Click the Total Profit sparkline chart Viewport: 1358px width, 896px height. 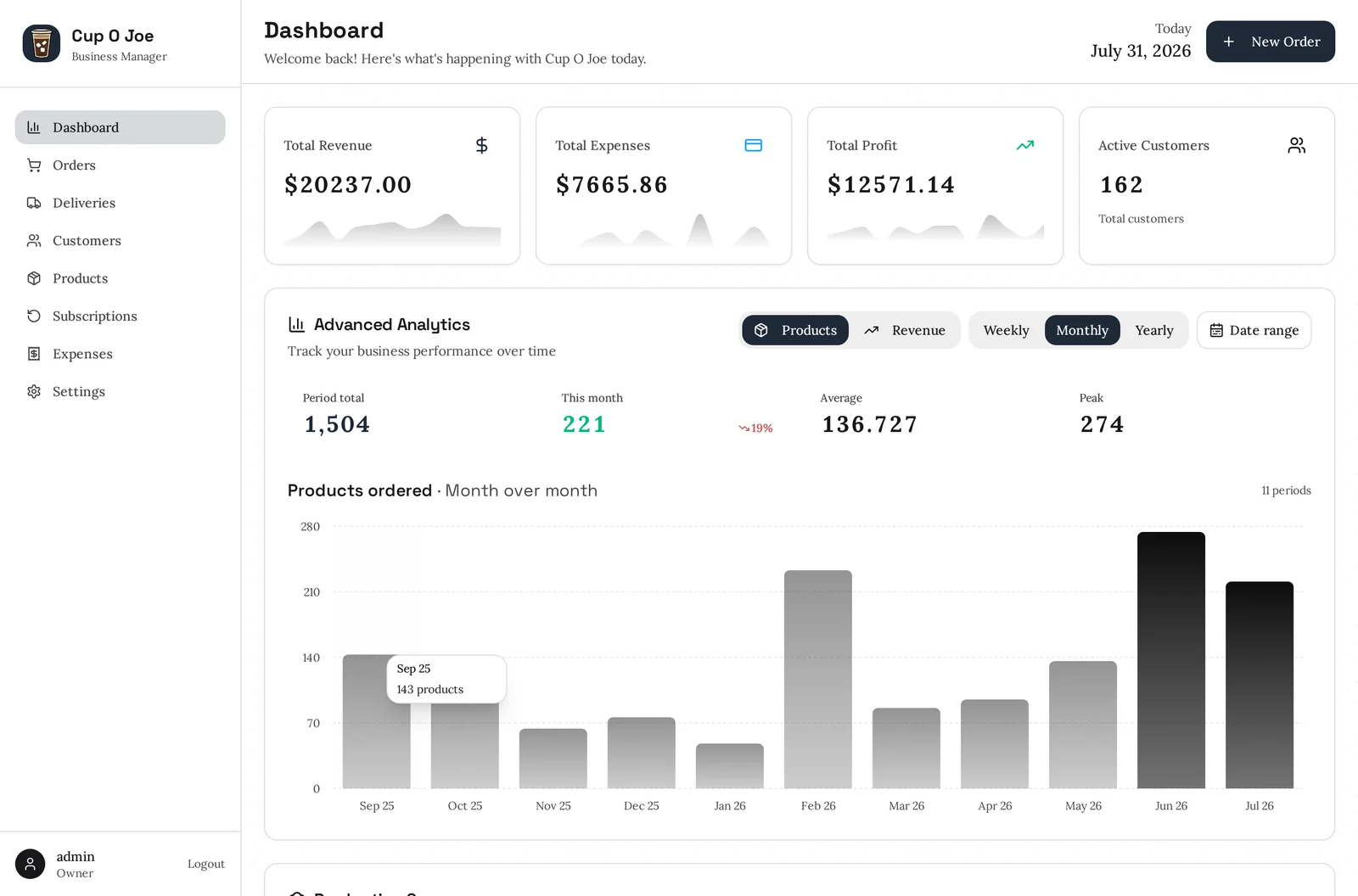click(935, 227)
